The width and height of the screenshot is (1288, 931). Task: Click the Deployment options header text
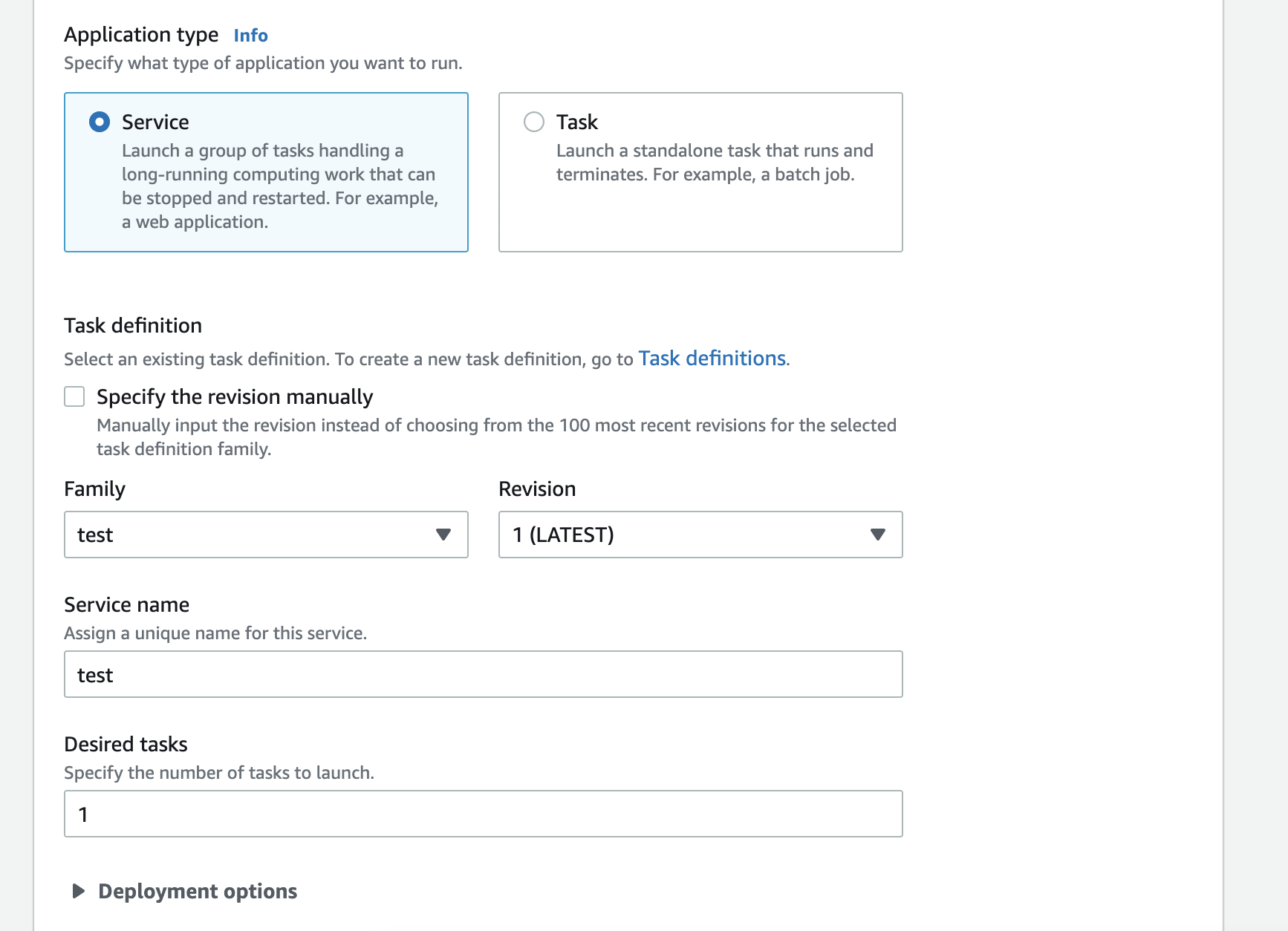(198, 891)
